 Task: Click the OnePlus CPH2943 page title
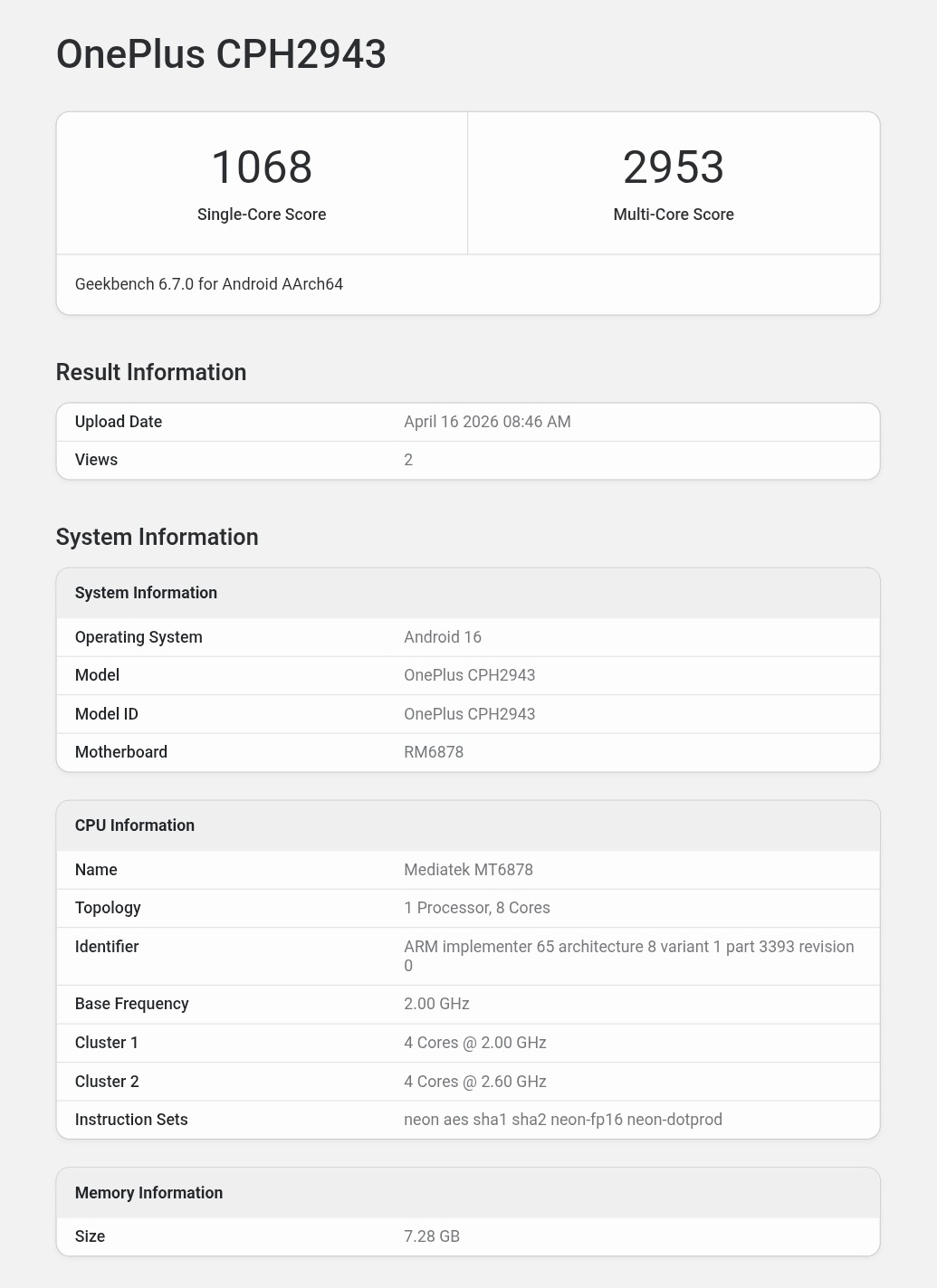click(x=221, y=54)
